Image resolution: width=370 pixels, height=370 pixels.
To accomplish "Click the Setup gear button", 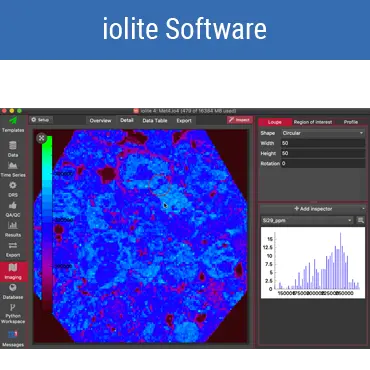I will pyautogui.click(x=40, y=120).
